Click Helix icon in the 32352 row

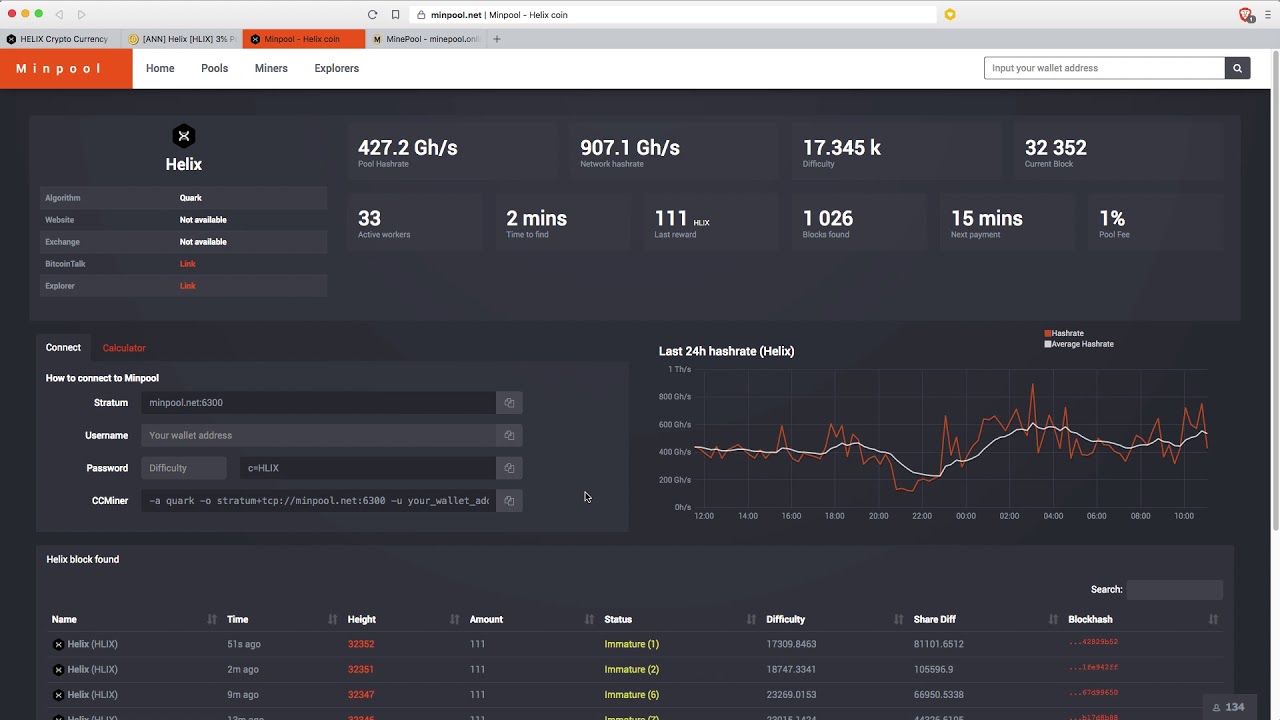pos(58,644)
